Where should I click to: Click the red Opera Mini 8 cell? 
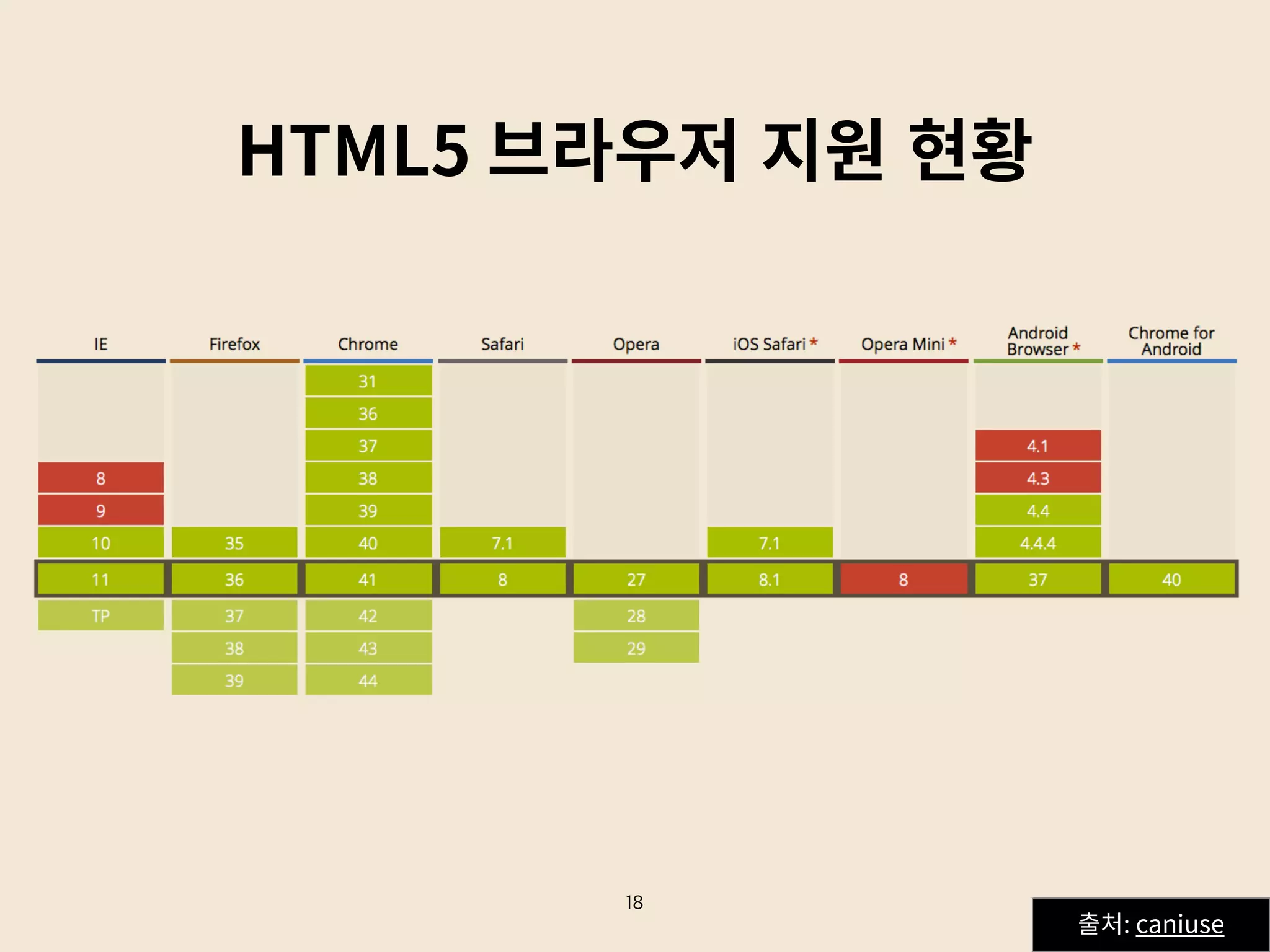pyautogui.click(x=903, y=580)
